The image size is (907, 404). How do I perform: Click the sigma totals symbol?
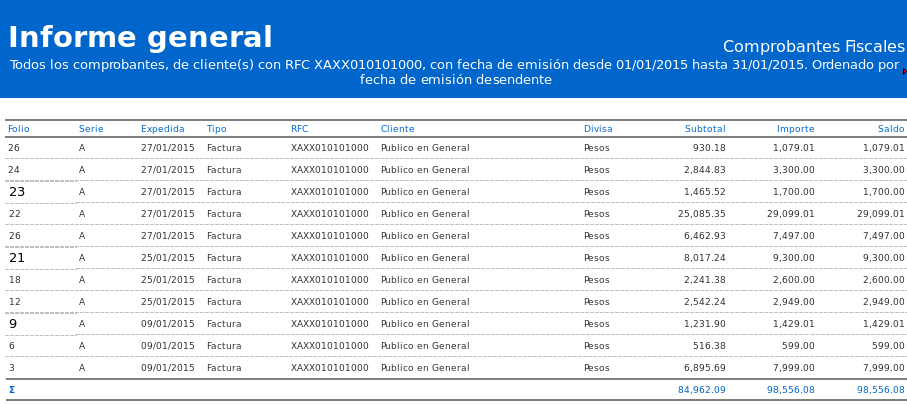coord(12,390)
